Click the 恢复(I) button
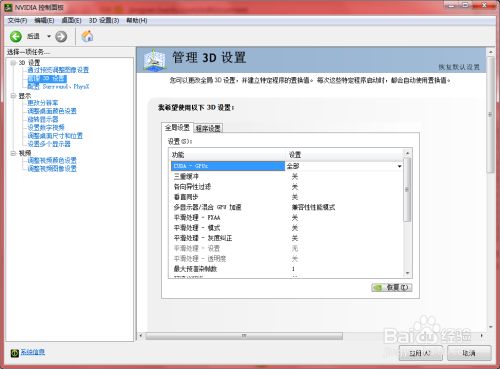 point(392,287)
